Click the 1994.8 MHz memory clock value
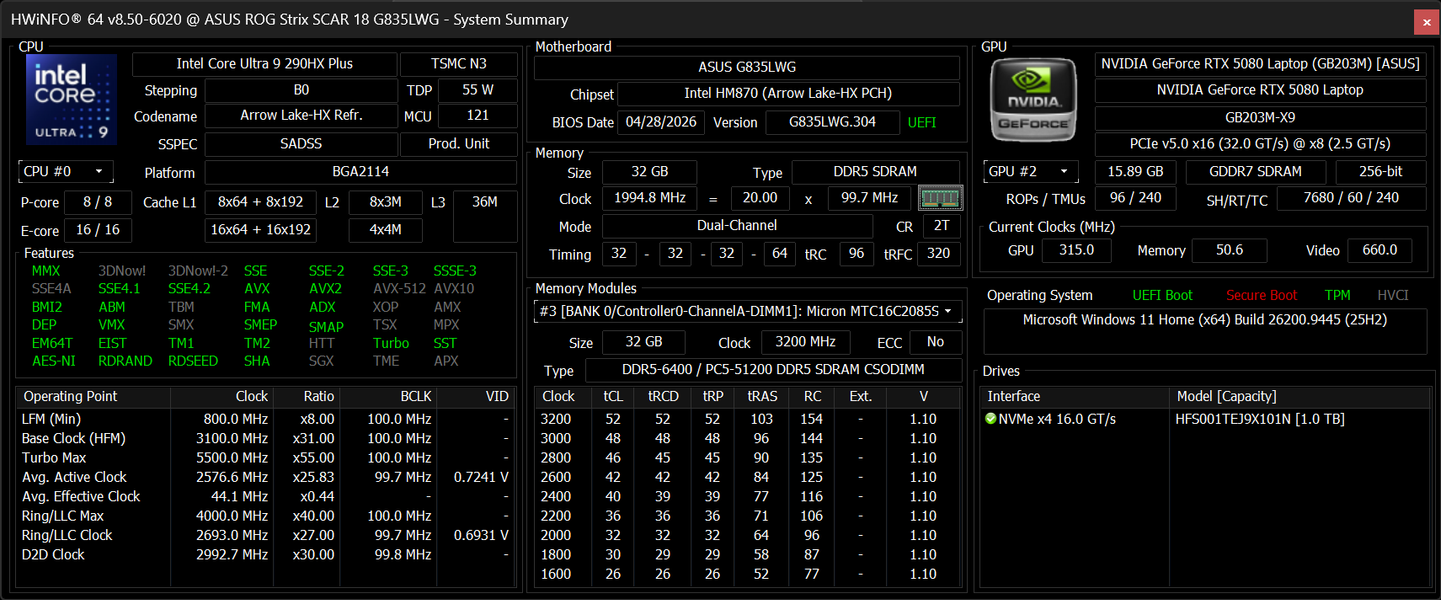 [651, 198]
